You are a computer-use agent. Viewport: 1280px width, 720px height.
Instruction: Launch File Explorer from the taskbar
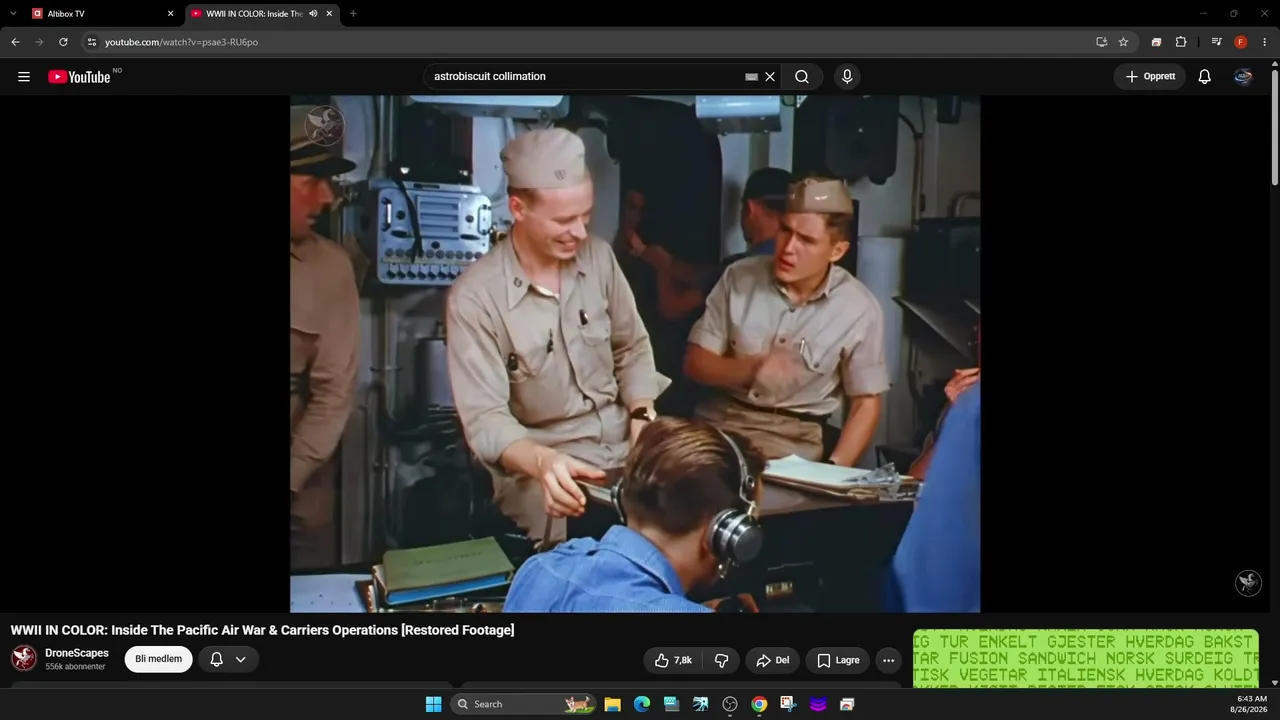(613, 704)
